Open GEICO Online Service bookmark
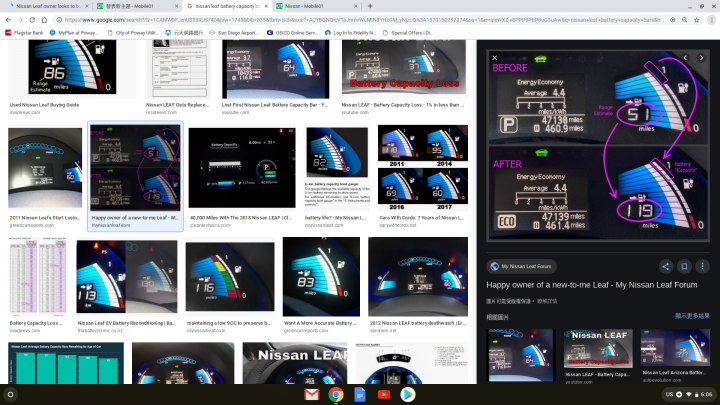This screenshot has height=405, width=720. (292, 33)
